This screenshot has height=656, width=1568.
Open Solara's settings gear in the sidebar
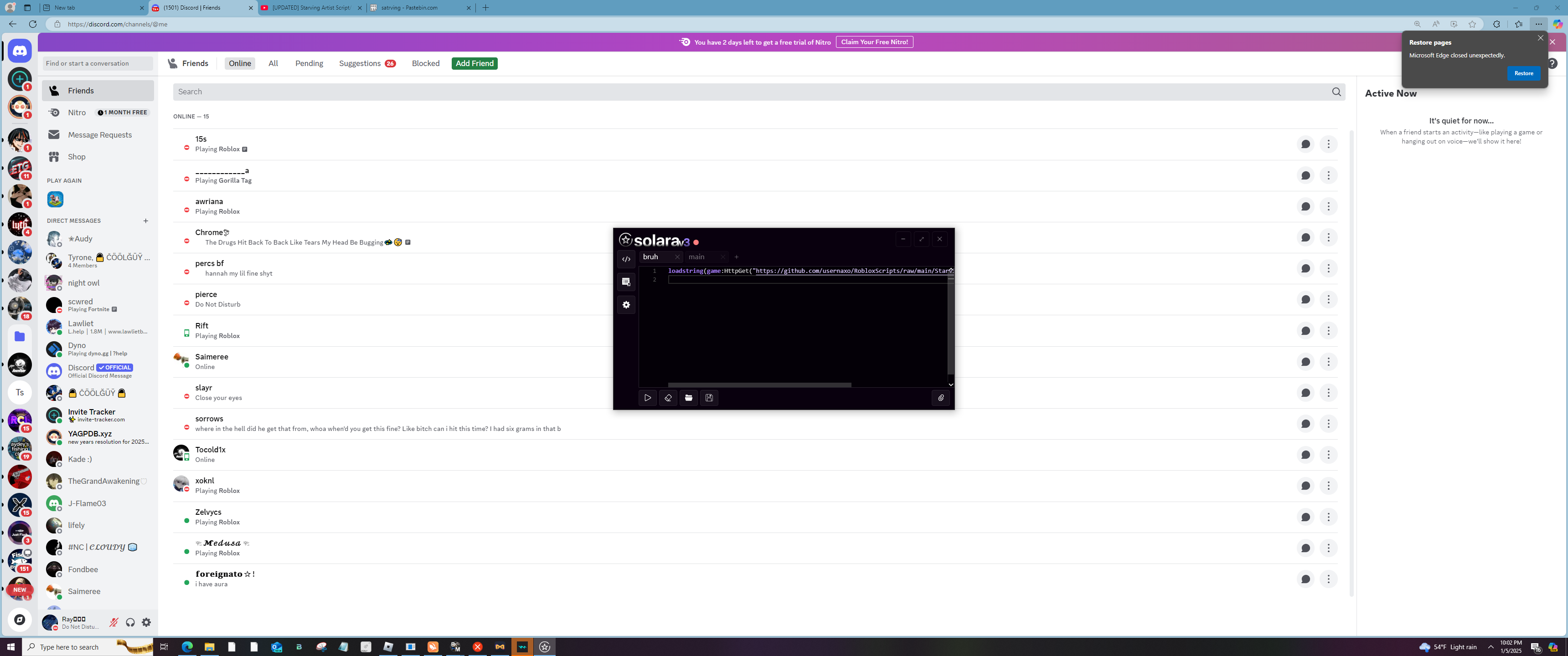coord(626,305)
